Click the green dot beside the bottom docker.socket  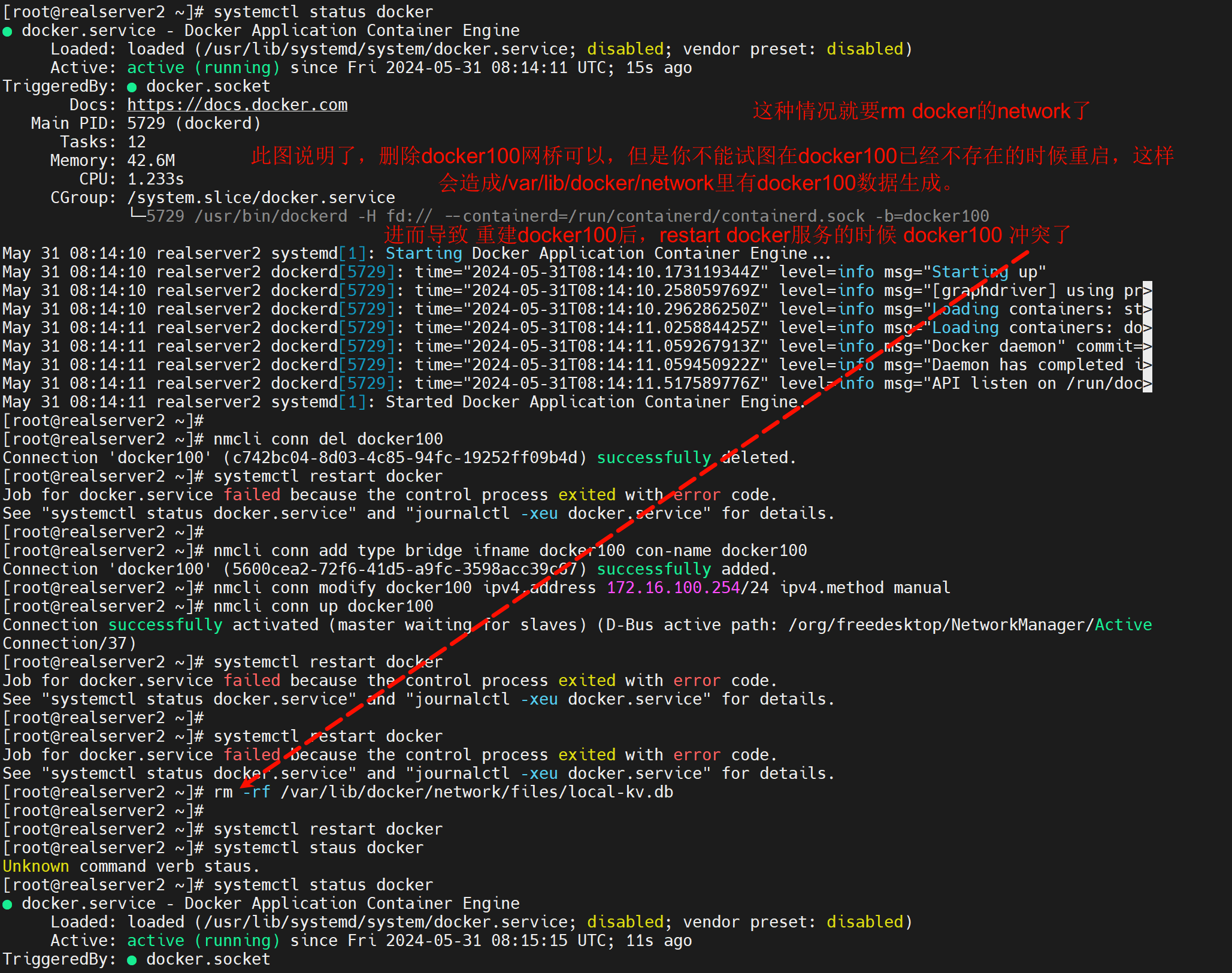point(132,960)
